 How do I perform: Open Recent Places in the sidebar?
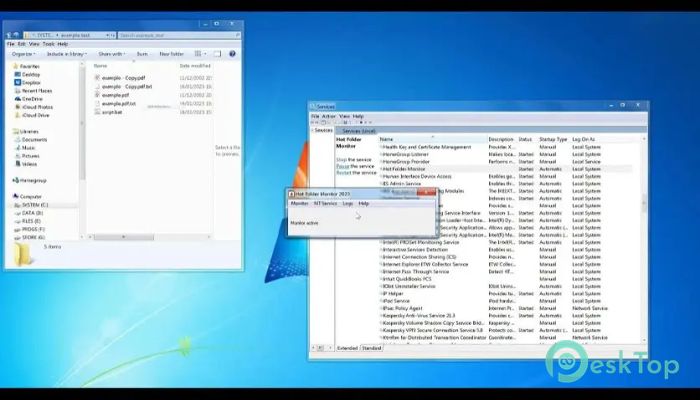pyautogui.click(x=33, y=91)
